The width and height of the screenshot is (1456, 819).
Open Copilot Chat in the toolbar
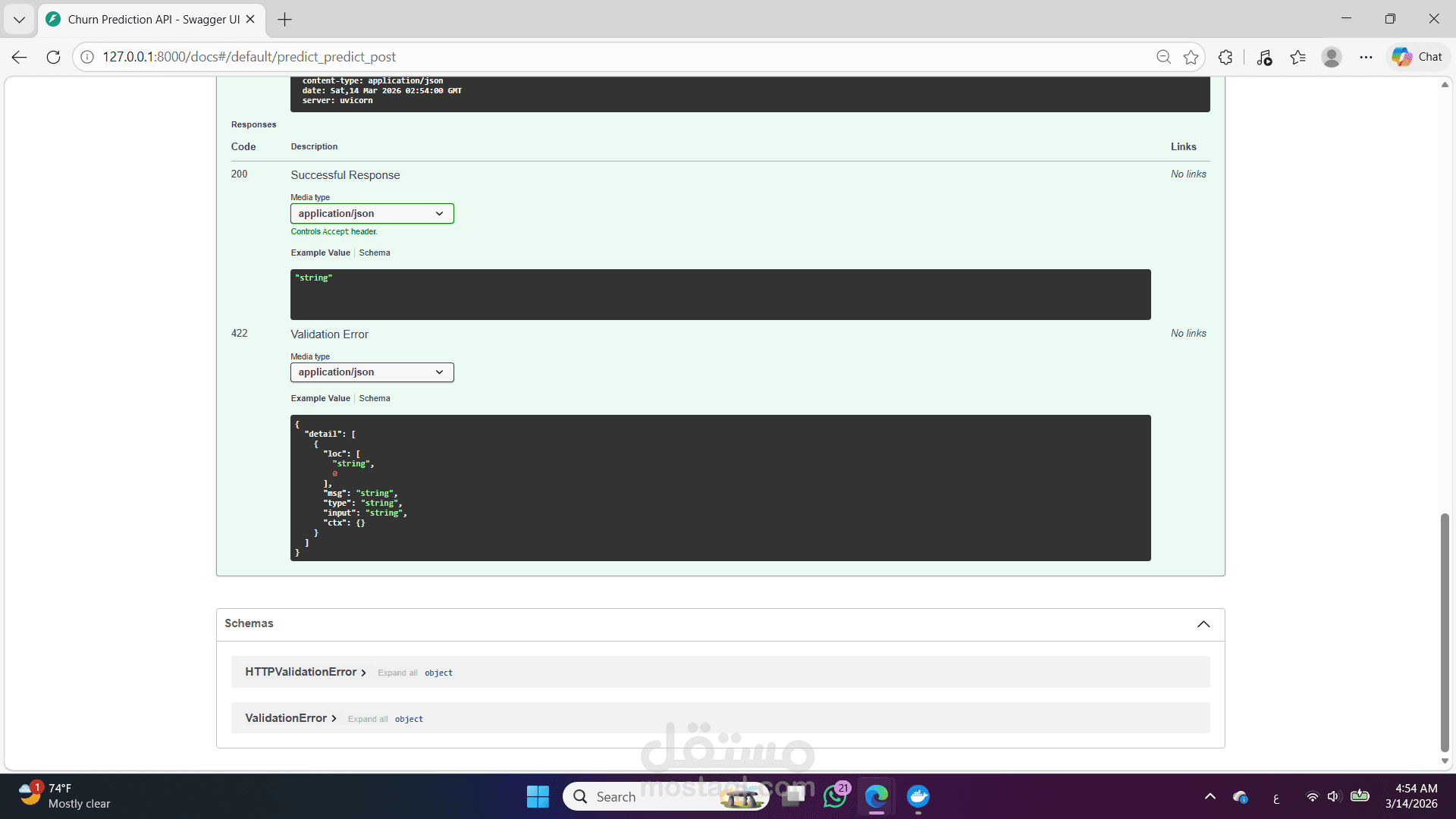click(x=1417, y=57)
